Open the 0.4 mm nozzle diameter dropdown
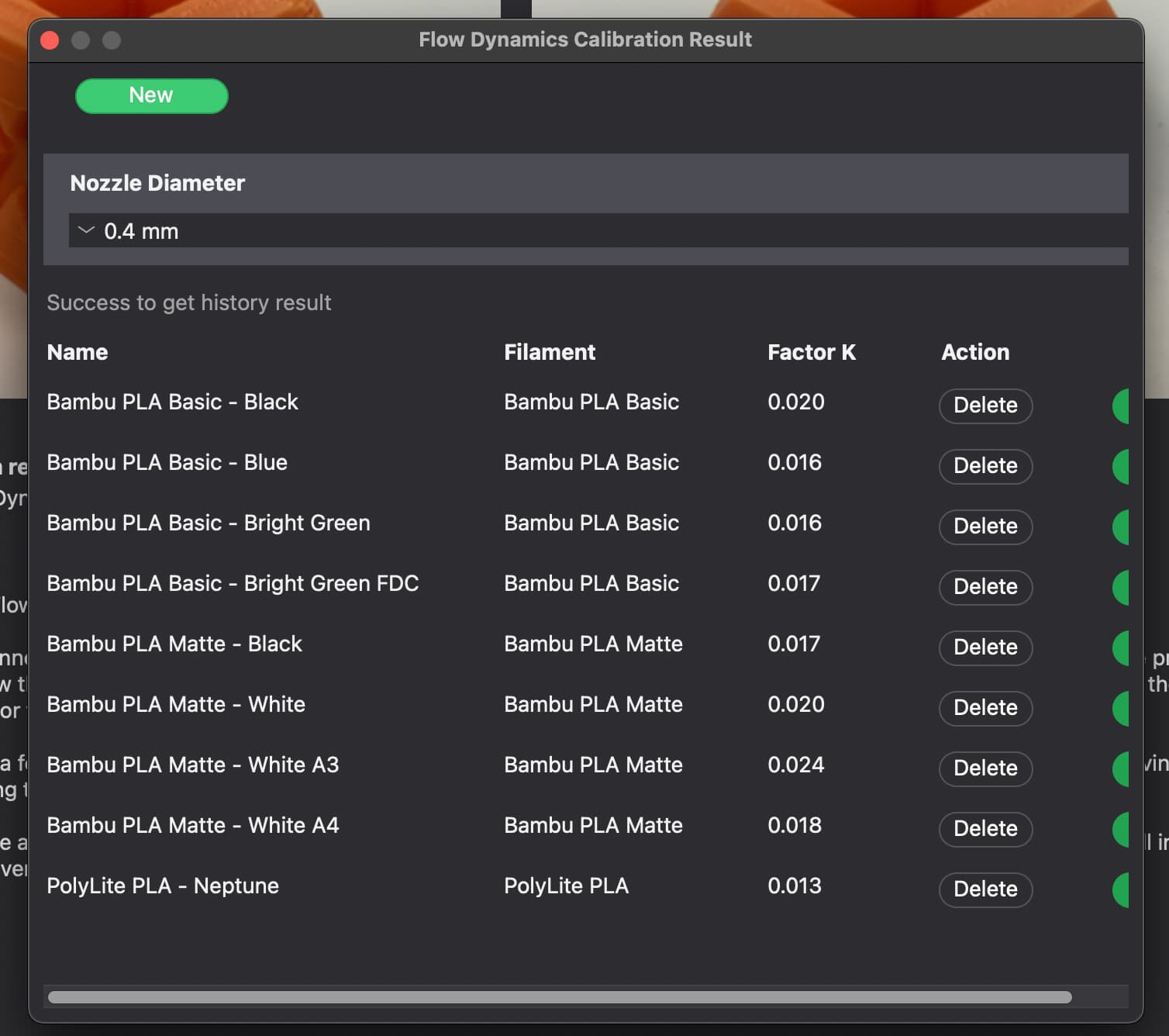Viewport: 1169px width, 1036px height. click(x=598, y=231)
